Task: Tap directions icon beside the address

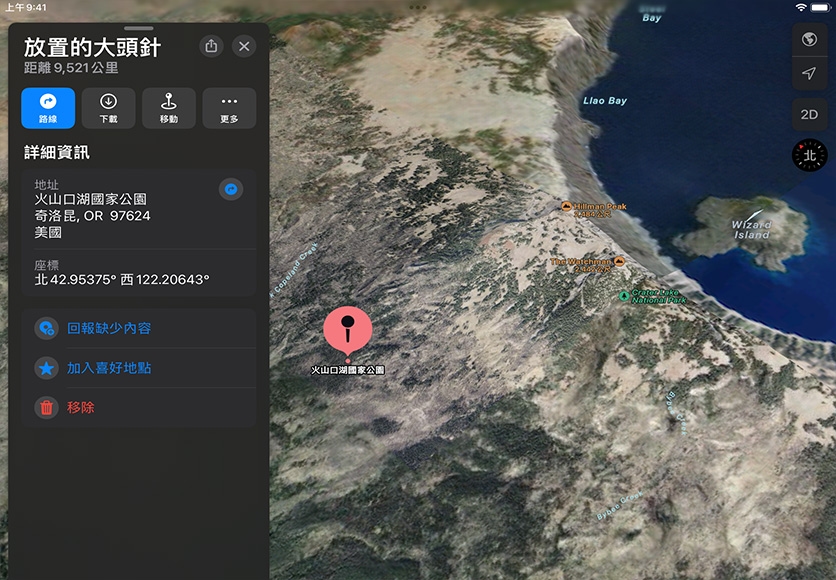Action: pyautogui.click(x=231, y=189)
